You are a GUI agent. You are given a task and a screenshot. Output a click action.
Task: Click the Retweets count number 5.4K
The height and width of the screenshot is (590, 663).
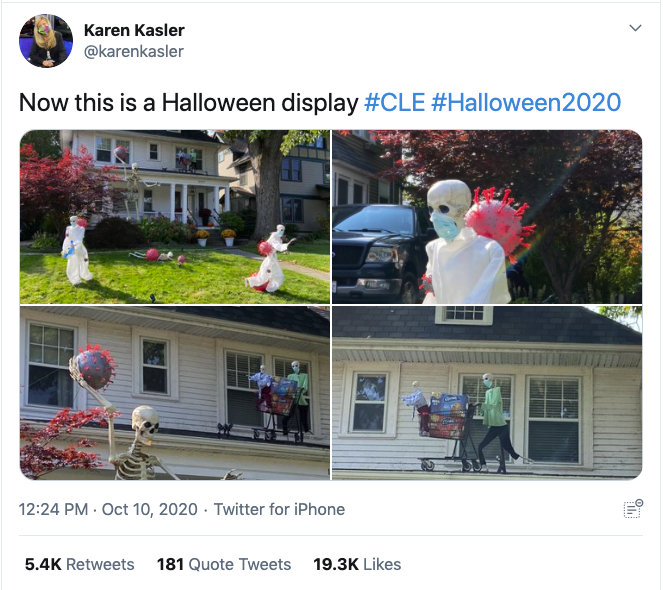[43, 564]
